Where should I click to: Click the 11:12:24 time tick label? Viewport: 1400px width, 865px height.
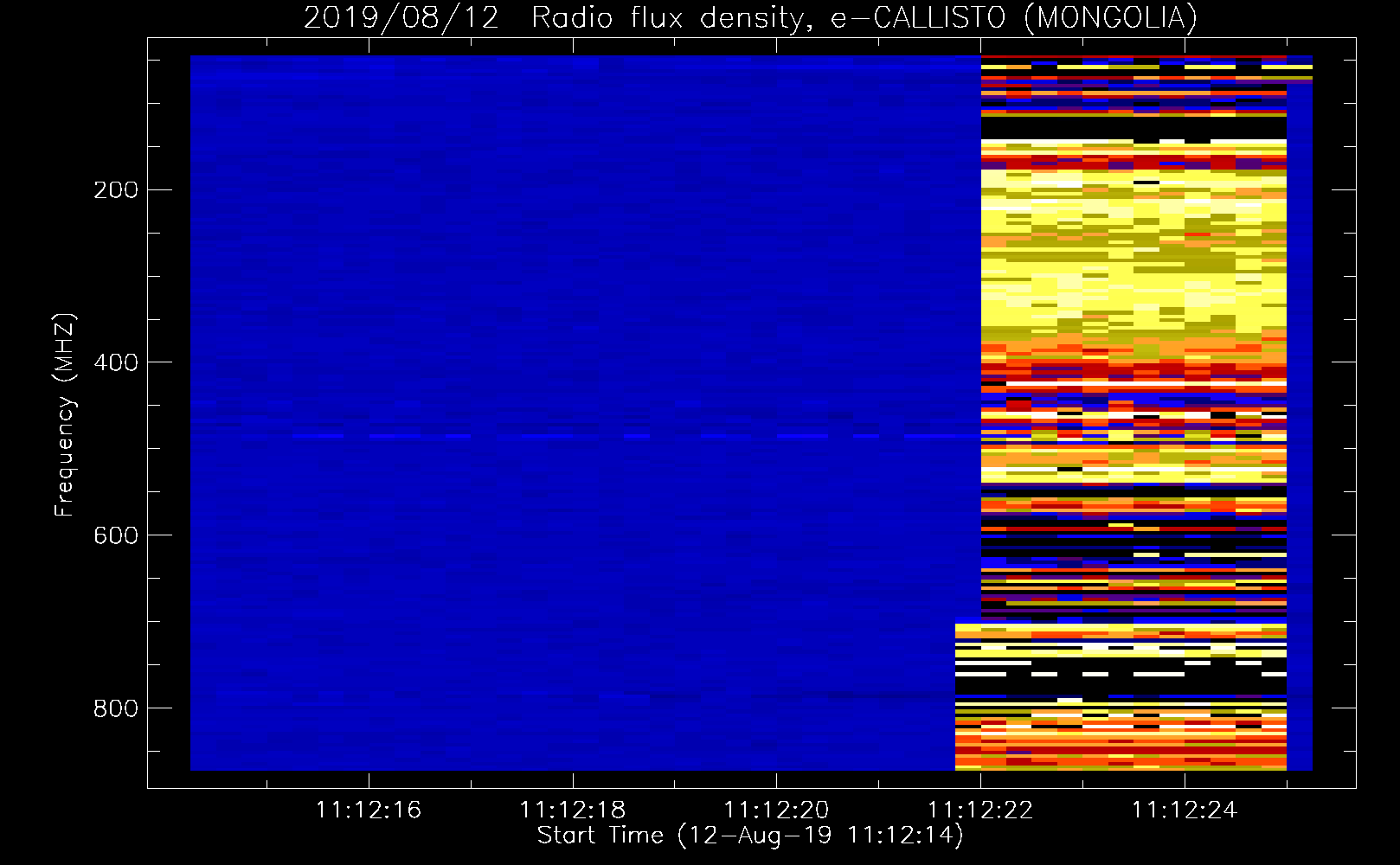1185,810
